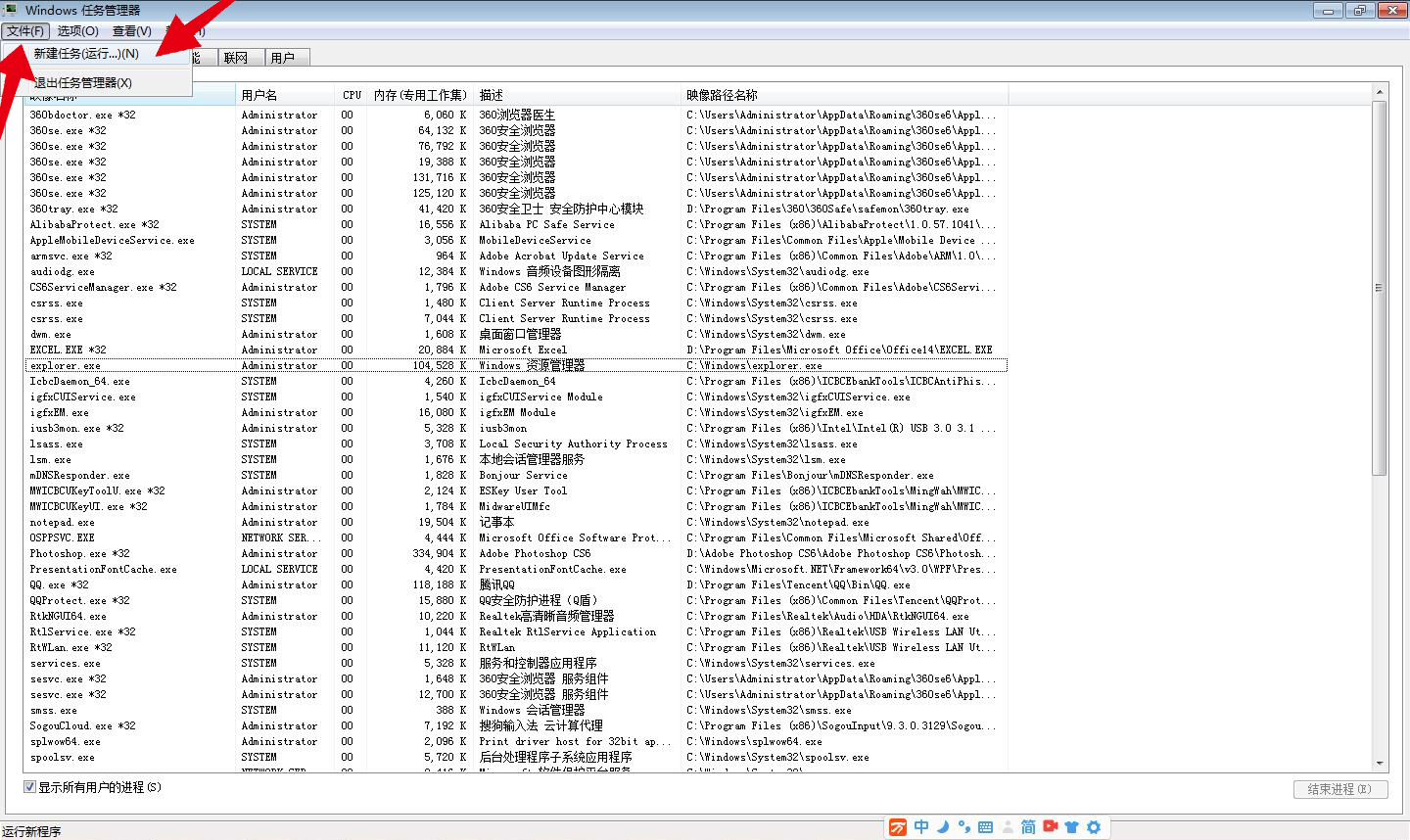The height and width of the screenshot is (840, 1410).
Task: Select the lsass.exe process name
Action: tap(56, 443)
